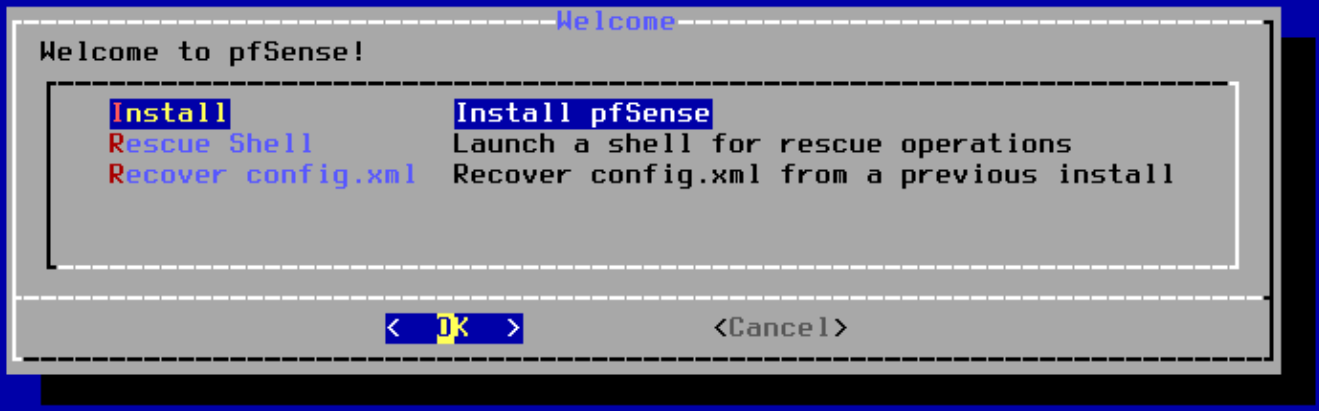Image resolution: width=1319 pixels, height=411 pixels.
Task: Click the highlighted I hotkey letter of Install
Action: pyautogui.click(x=117, y=113)
